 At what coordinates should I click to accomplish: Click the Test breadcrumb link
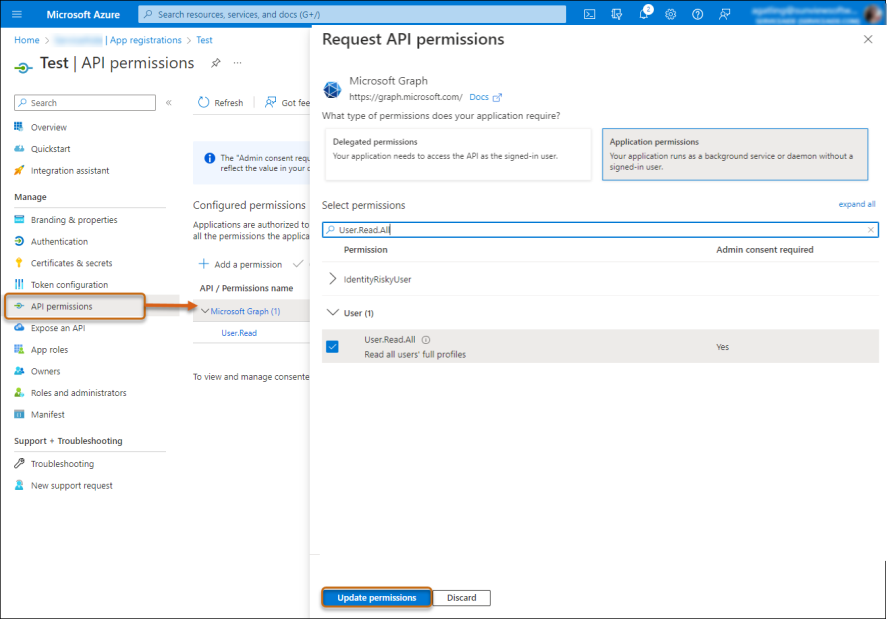204,40
